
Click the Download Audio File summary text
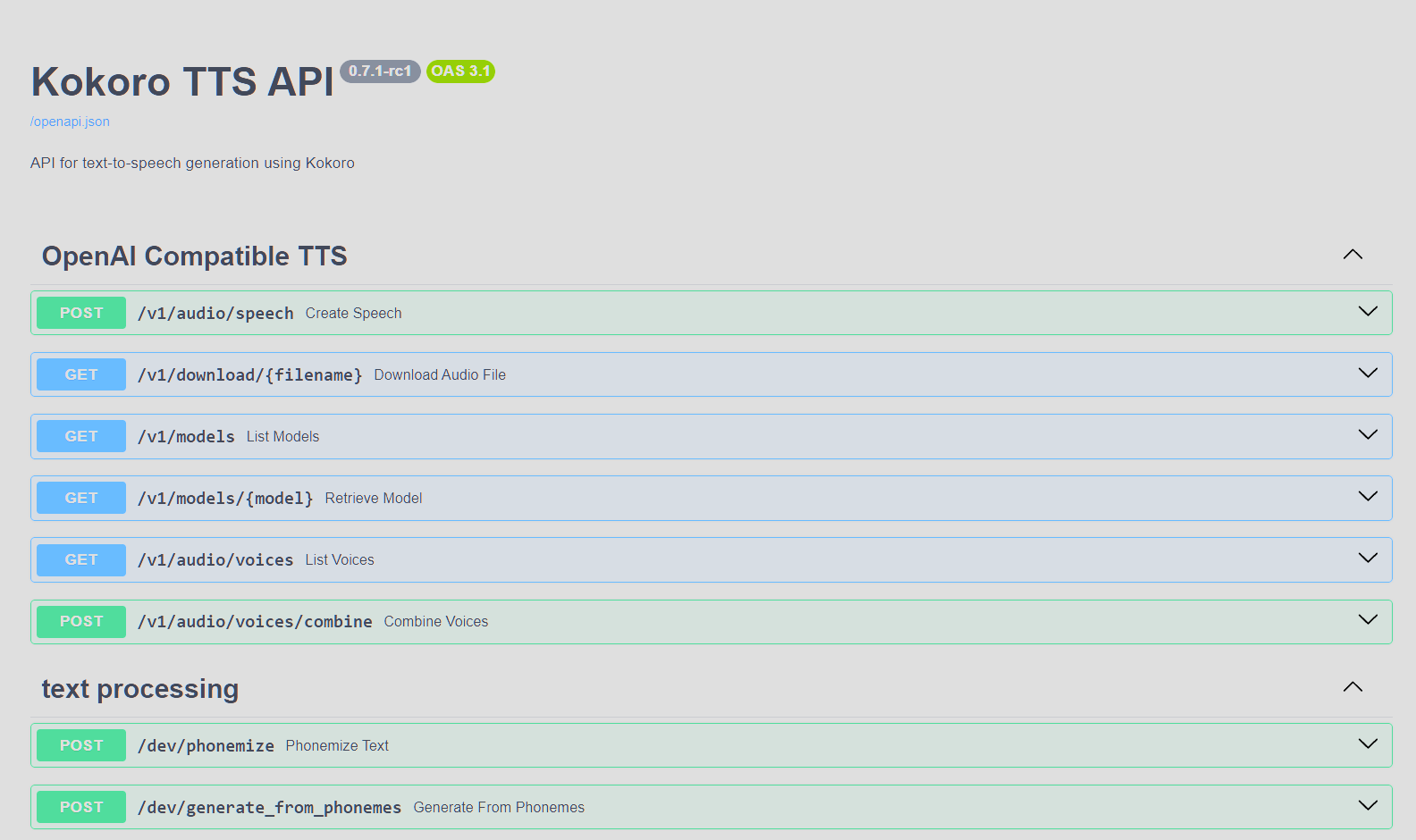440,375
